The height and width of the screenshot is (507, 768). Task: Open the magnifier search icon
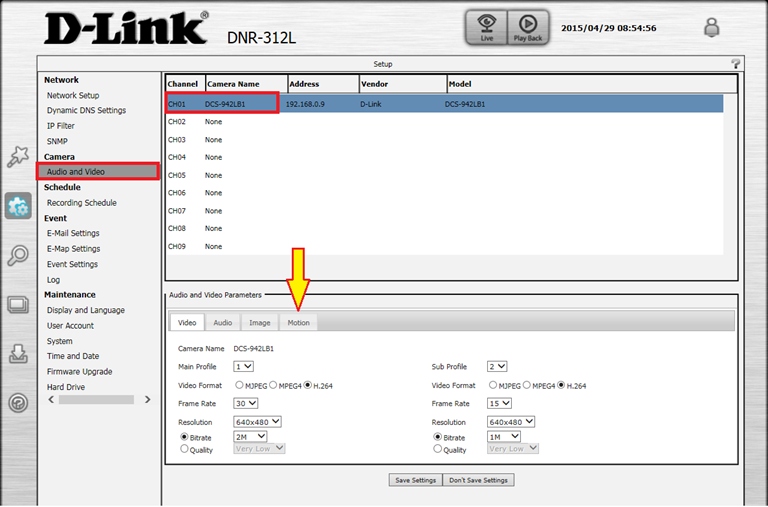pyautogui.click(x=18, y=255)
